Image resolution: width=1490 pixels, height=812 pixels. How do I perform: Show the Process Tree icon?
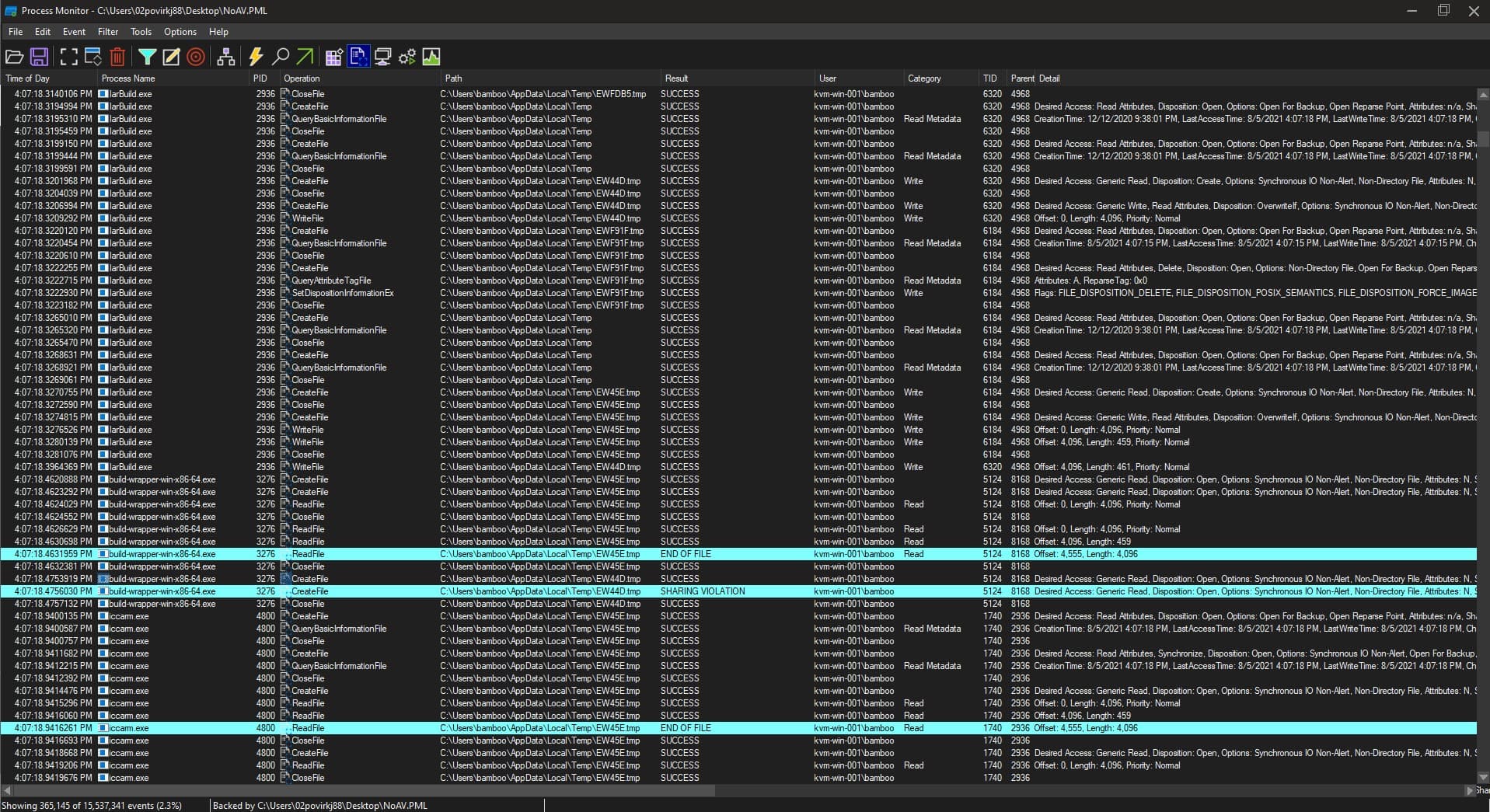pos(226,57)
